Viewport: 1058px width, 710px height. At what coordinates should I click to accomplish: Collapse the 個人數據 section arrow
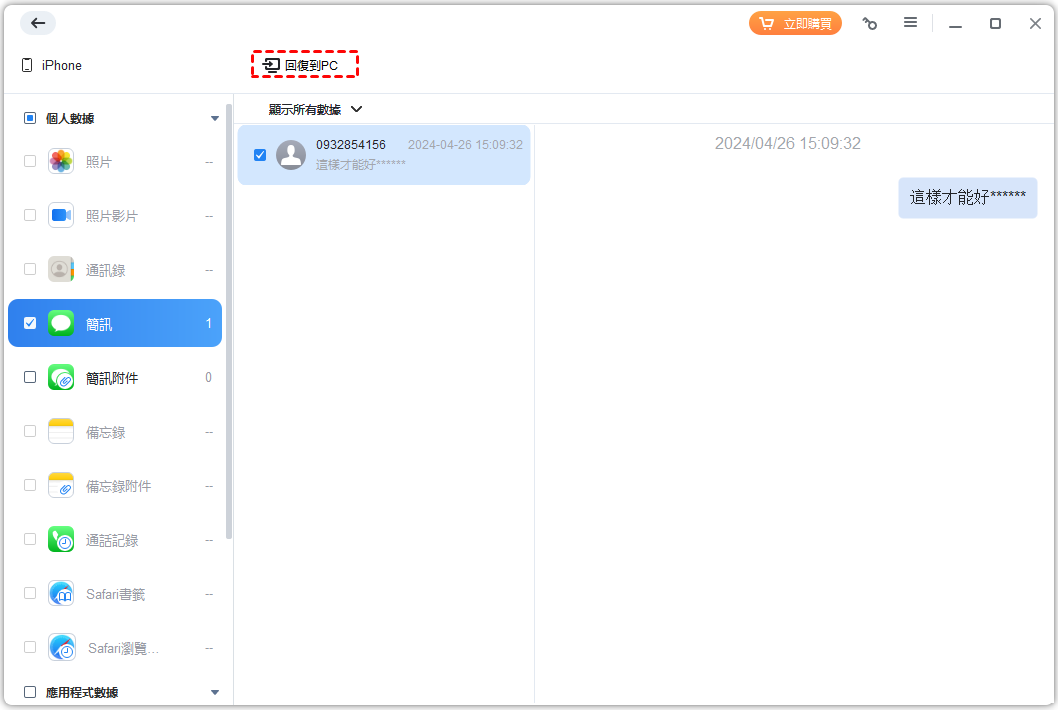214,118
